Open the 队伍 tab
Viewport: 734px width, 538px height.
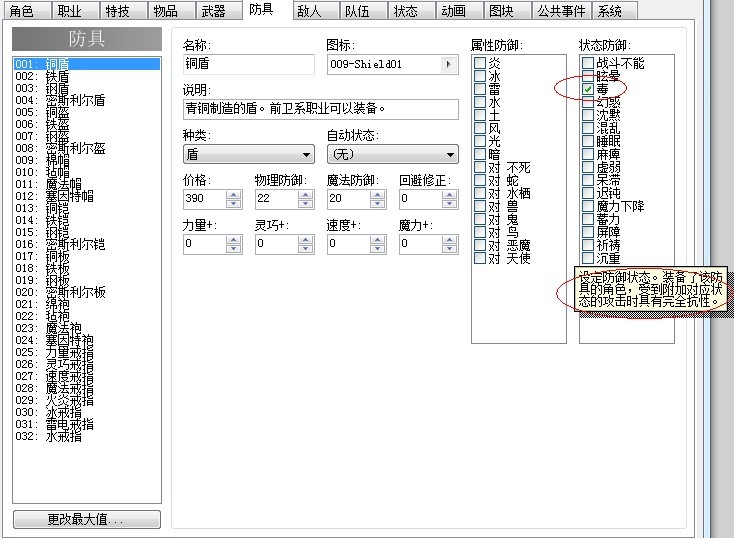click(363, 11)
